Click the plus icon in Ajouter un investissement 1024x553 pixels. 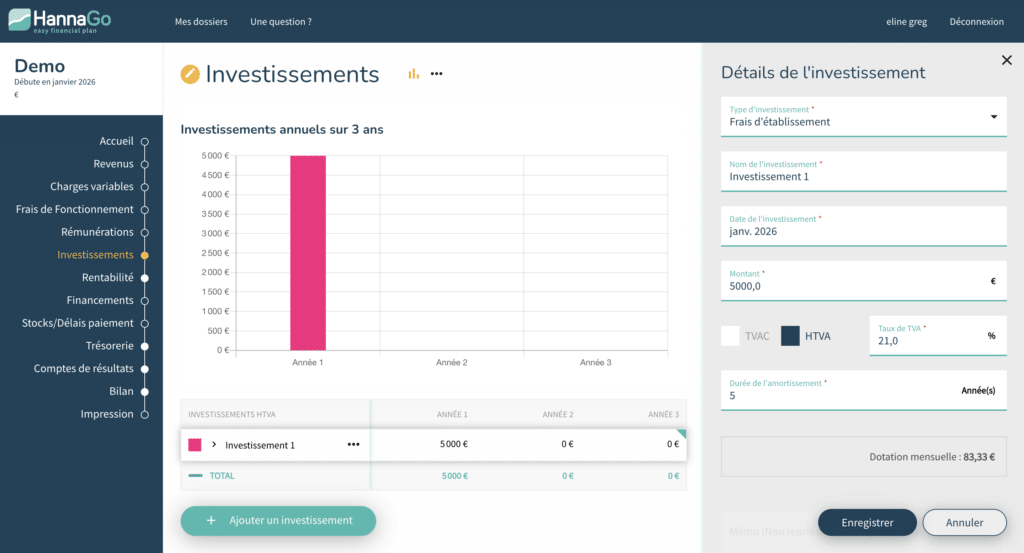[x=211, y=520]
